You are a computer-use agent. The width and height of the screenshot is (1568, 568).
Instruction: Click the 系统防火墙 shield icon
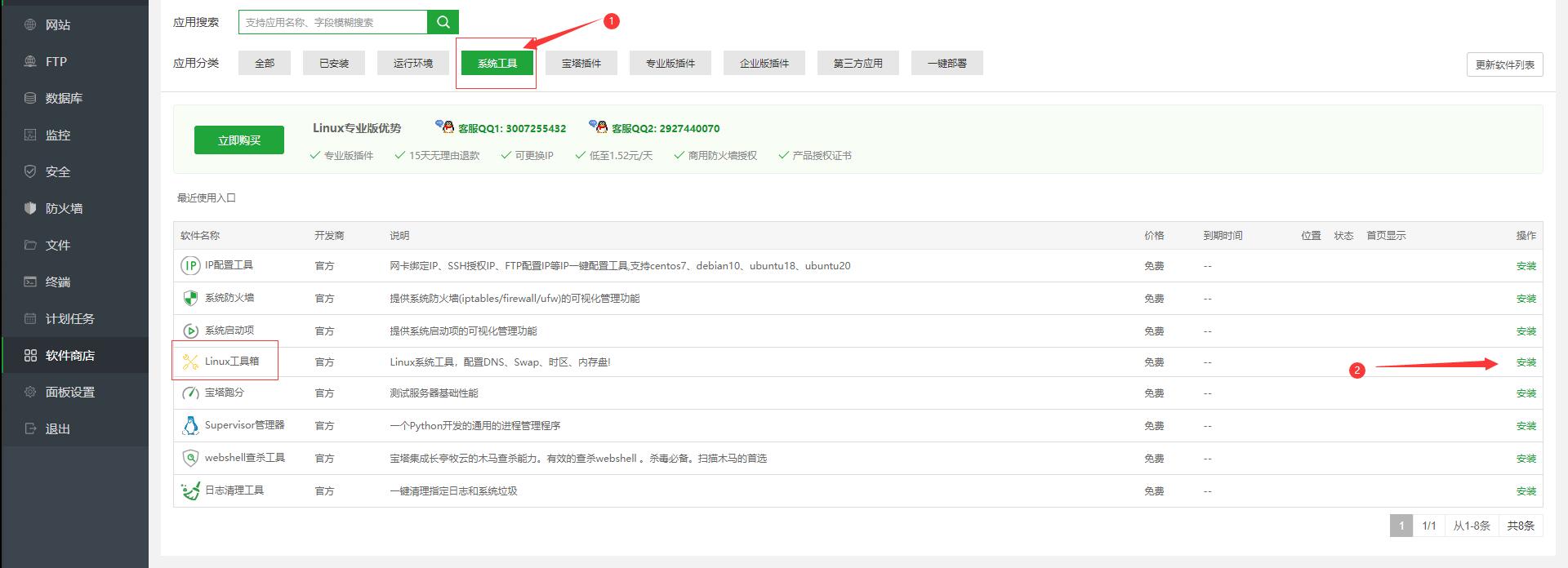190,298
